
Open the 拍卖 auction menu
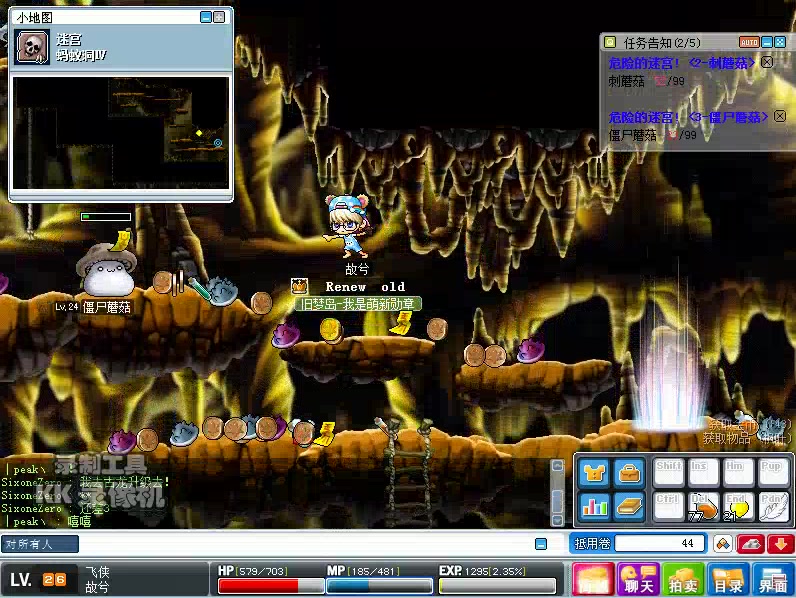[683, 579]
